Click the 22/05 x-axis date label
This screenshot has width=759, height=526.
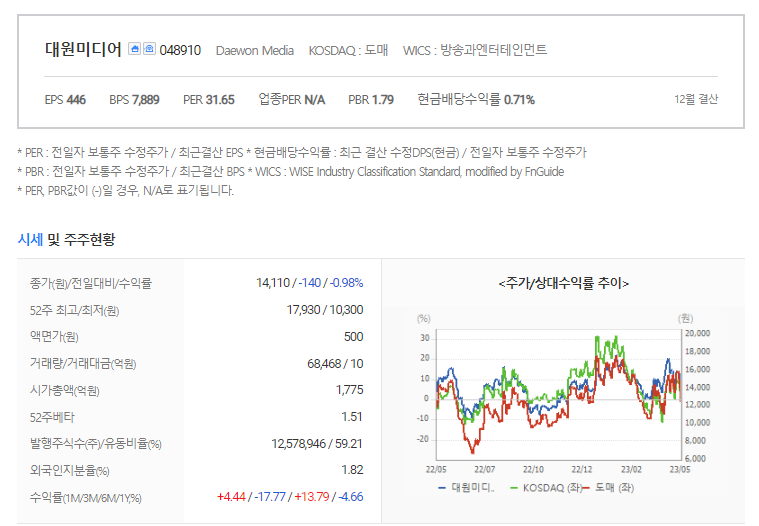436,469
